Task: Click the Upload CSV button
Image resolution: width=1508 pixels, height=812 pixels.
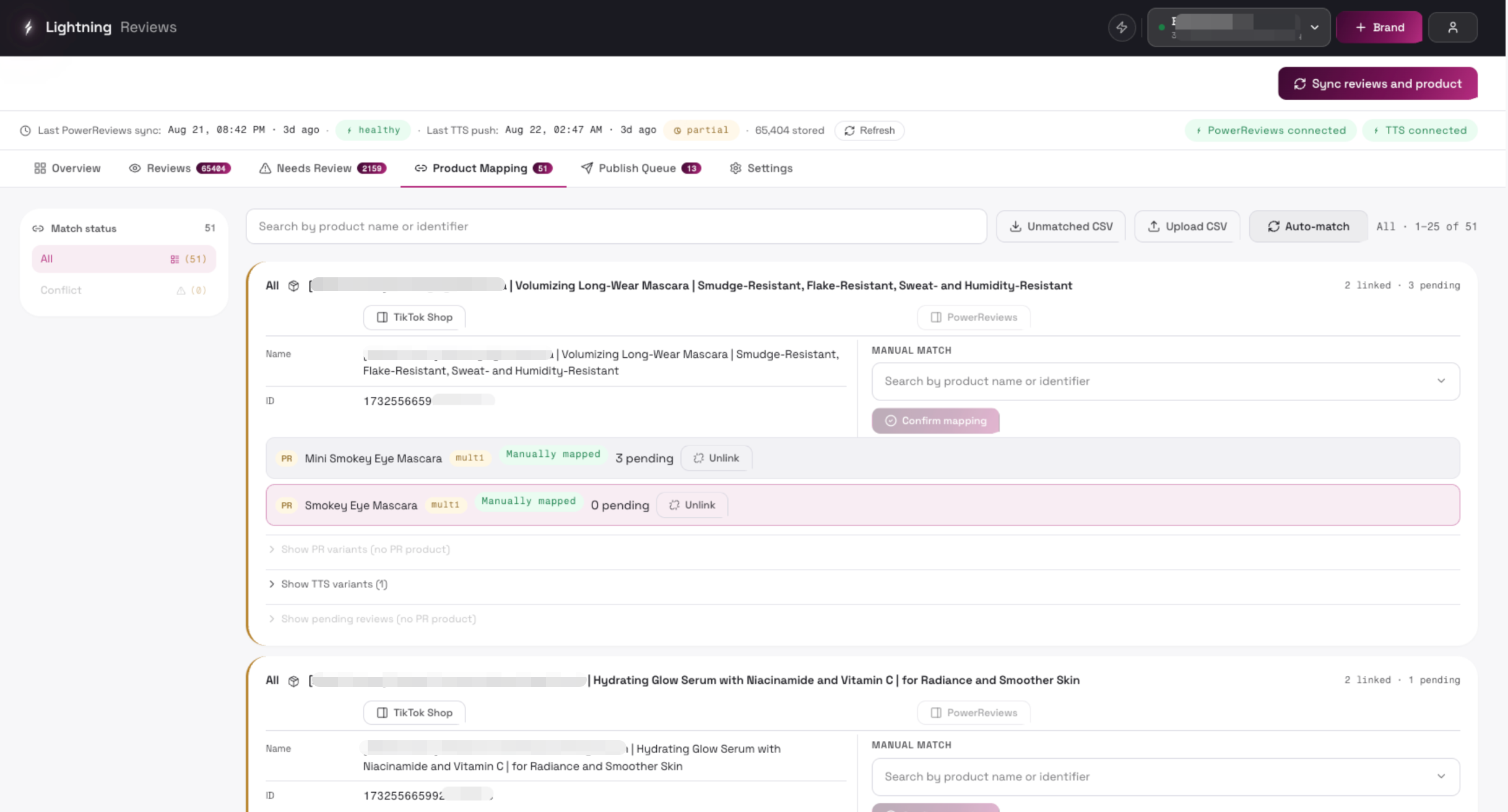Action: [x=1187, y=227]
